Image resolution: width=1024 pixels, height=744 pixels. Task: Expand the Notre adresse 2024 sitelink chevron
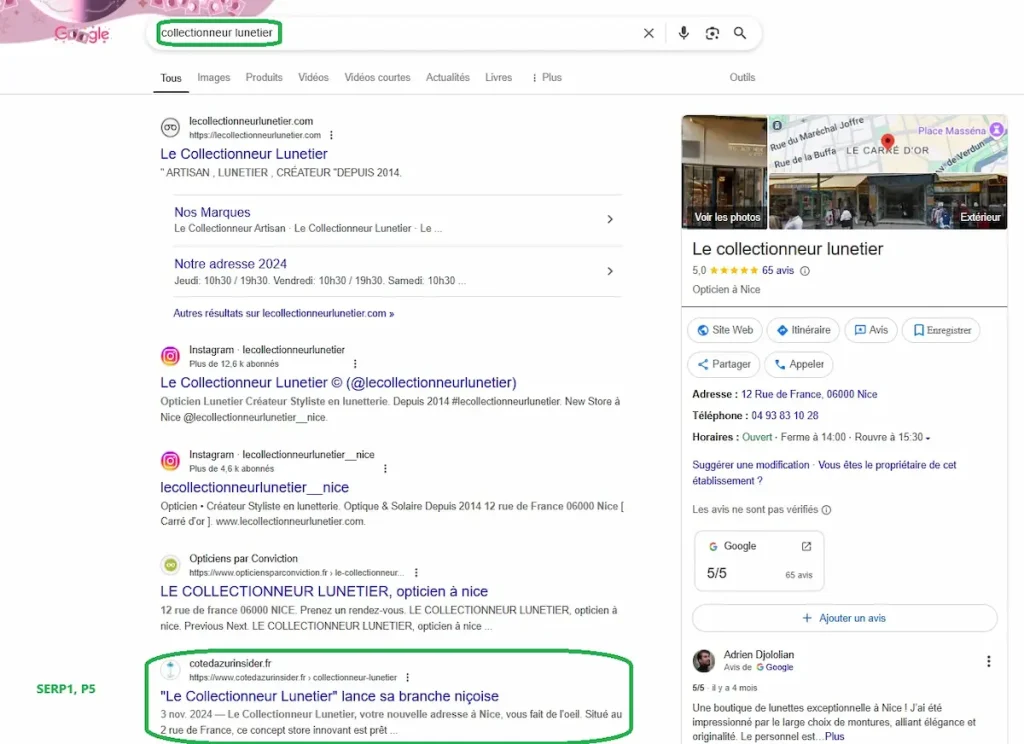click(609, 271)
